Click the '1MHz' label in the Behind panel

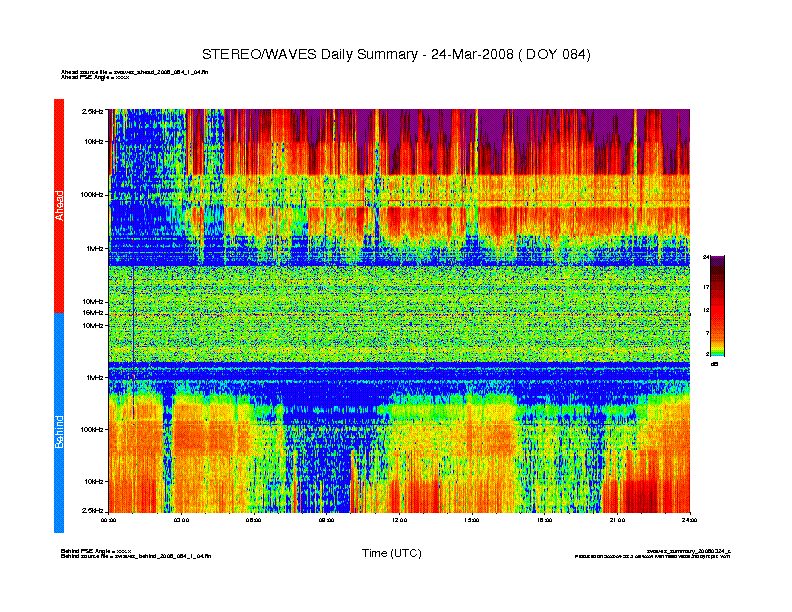pos(94,377)
